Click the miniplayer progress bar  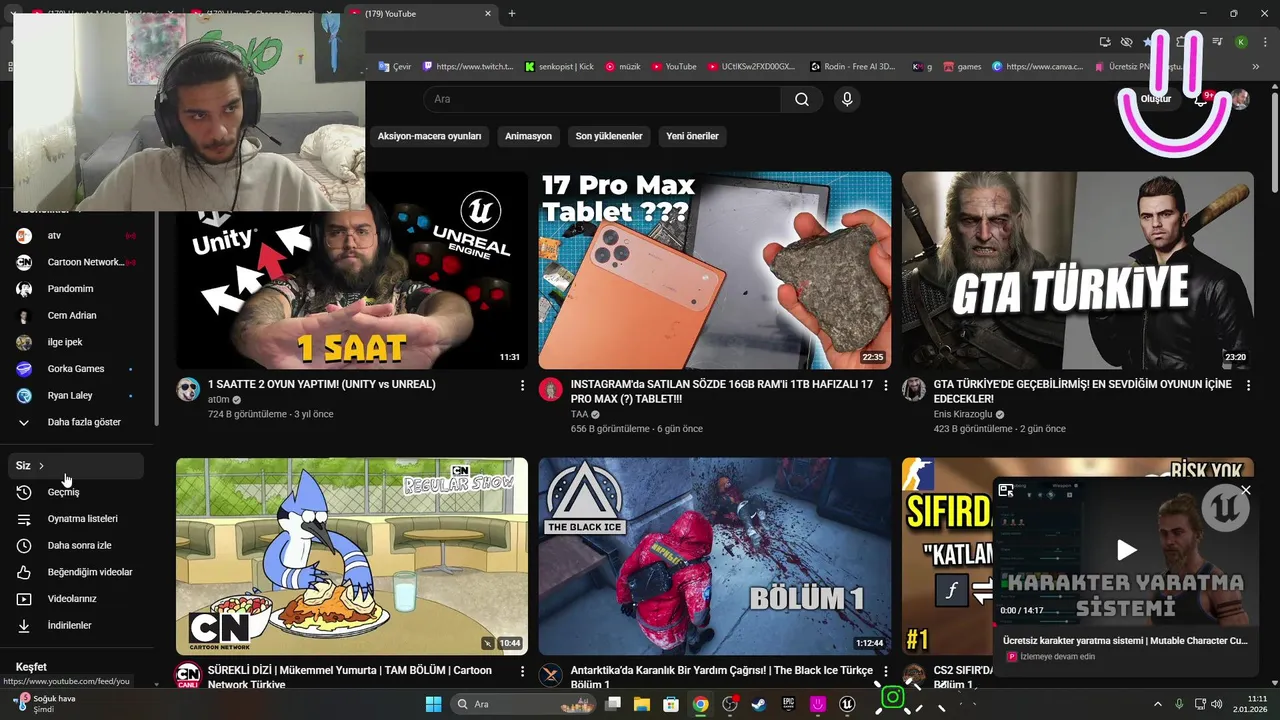click(x=1126, y=624)
